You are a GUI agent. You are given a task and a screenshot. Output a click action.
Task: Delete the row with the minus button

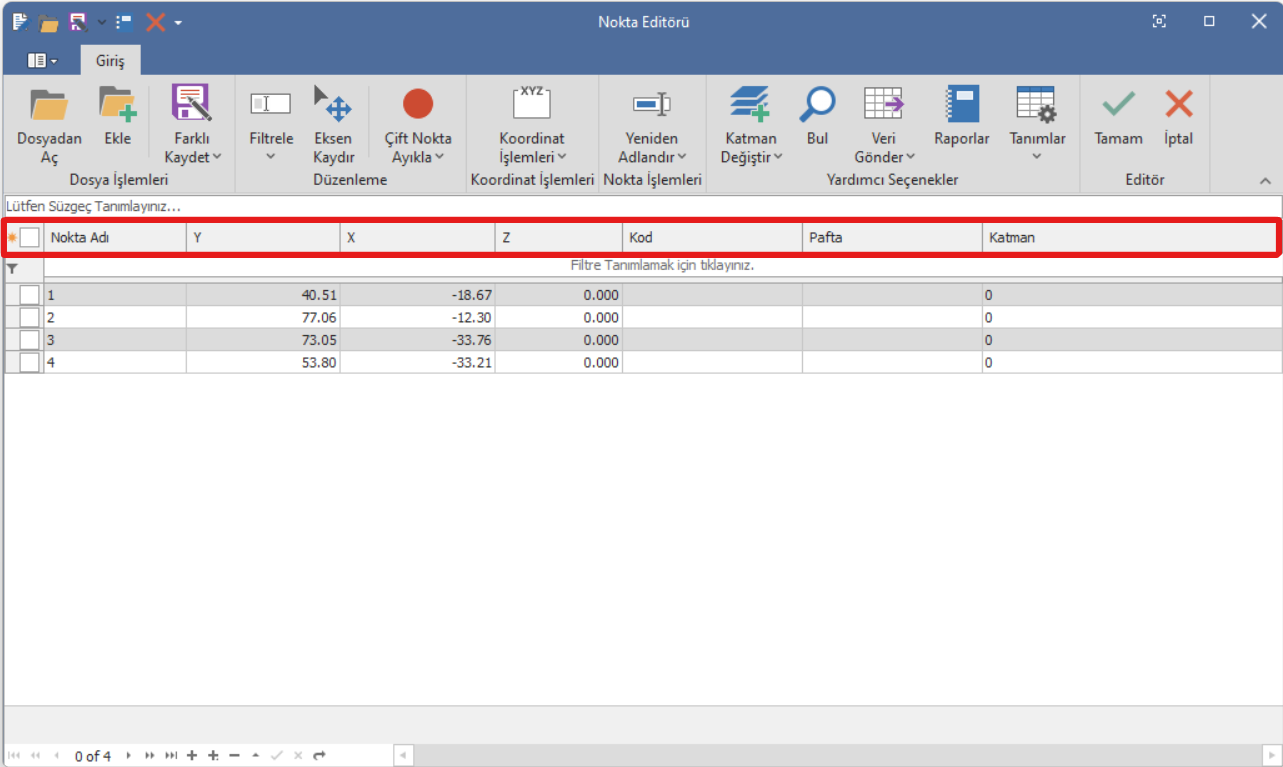(234, 756)
